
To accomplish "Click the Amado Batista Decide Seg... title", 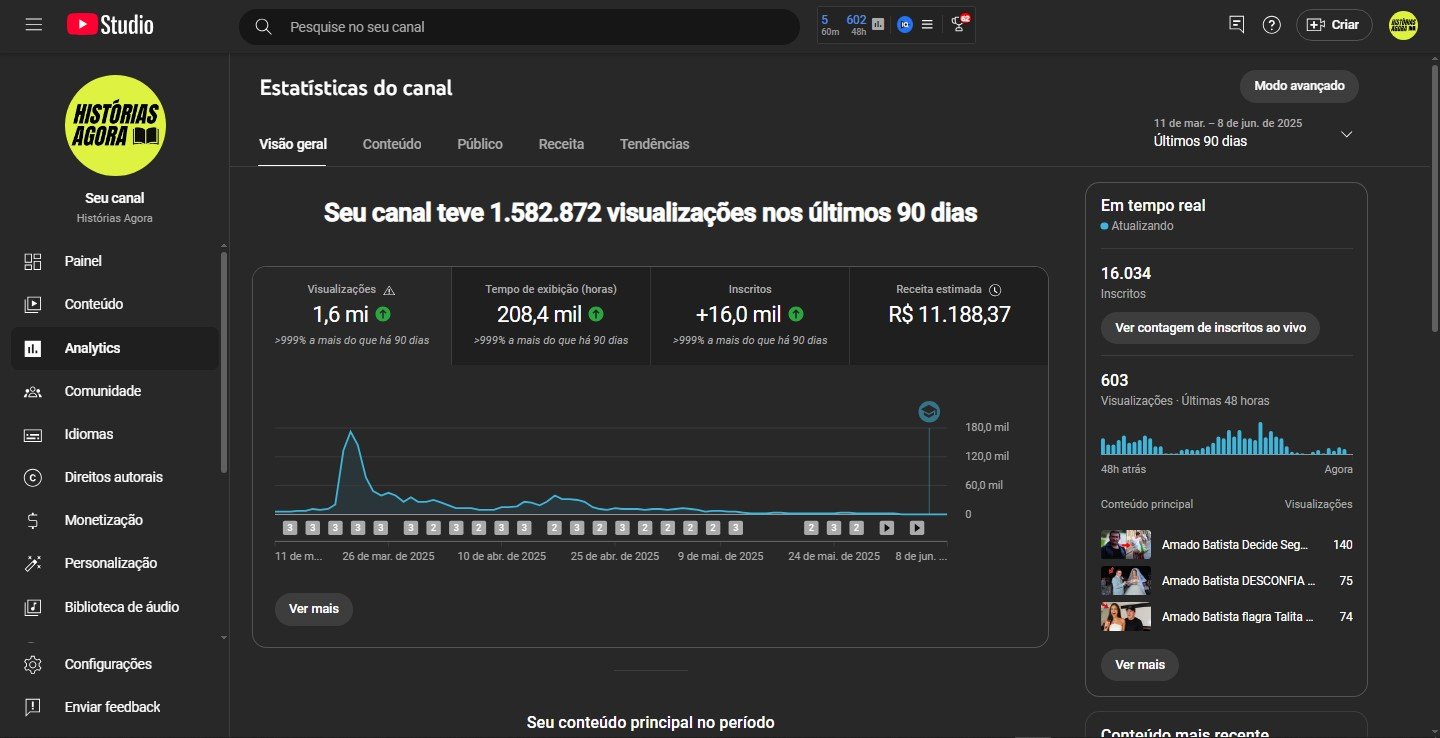I will point(1235,545).
